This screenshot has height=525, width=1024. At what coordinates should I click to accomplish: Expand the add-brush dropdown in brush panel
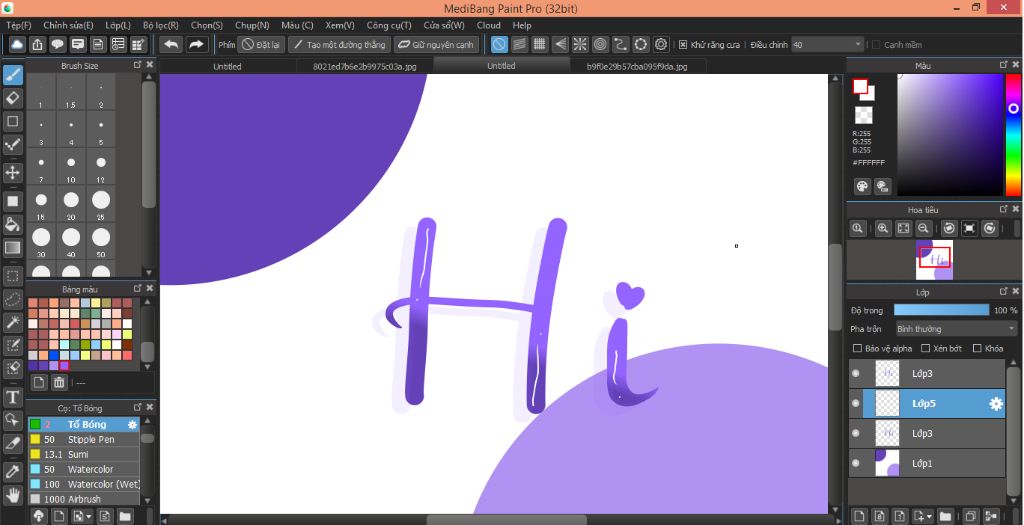click(88, 516)
